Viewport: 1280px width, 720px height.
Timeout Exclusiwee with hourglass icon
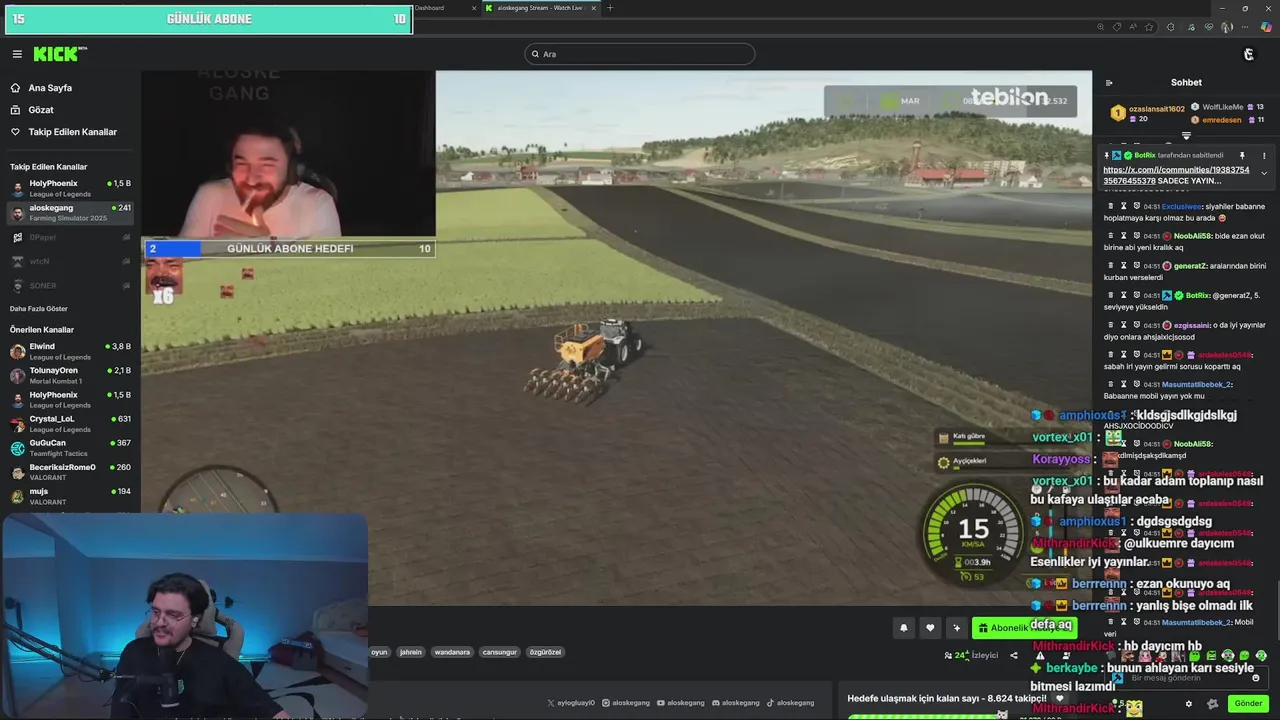point(1123,206)
